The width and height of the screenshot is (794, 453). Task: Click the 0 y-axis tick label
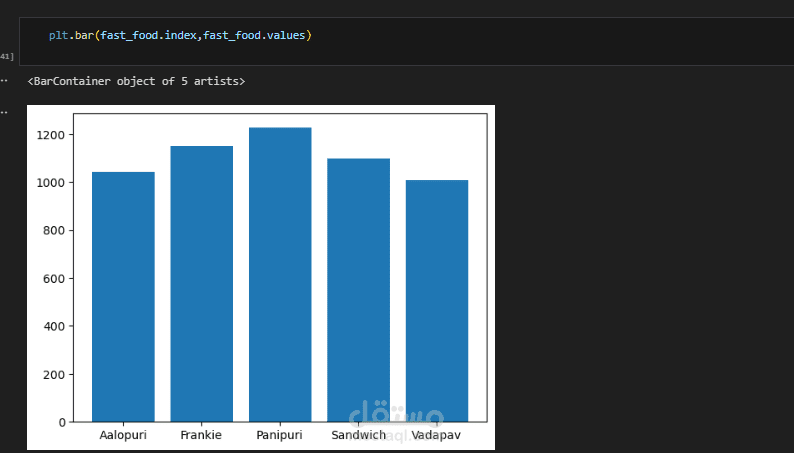62,422
